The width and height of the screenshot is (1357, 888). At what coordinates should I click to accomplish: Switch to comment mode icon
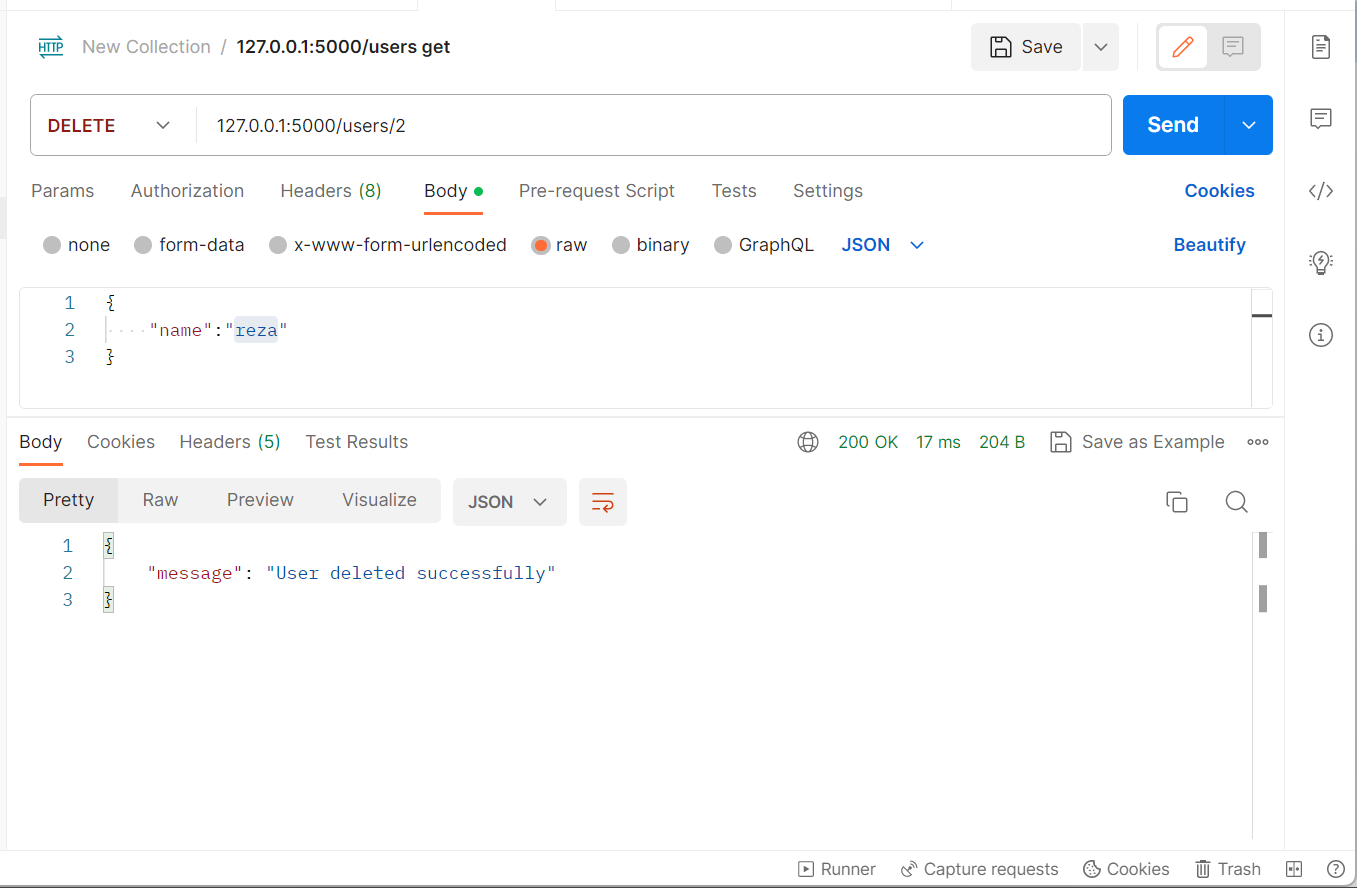1233,47
